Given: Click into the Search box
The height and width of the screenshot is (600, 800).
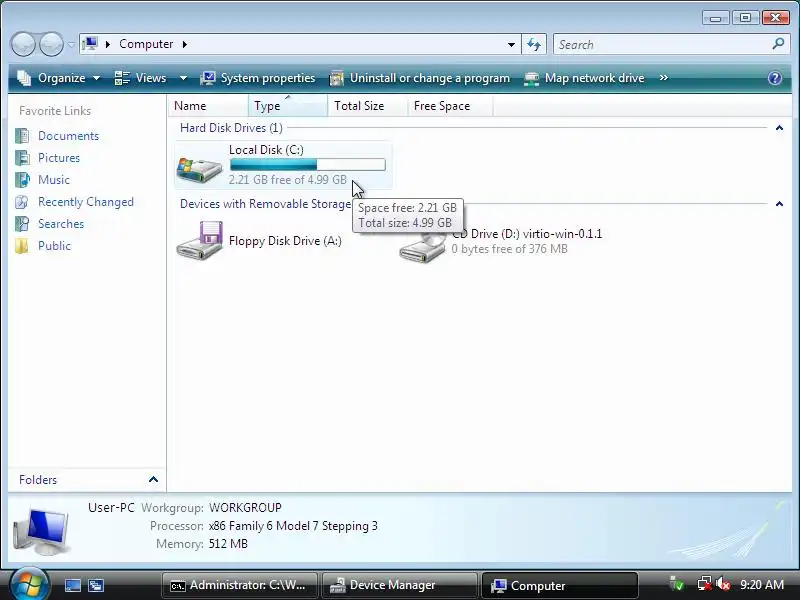Looking at the screenshot, I should (663, 44).
